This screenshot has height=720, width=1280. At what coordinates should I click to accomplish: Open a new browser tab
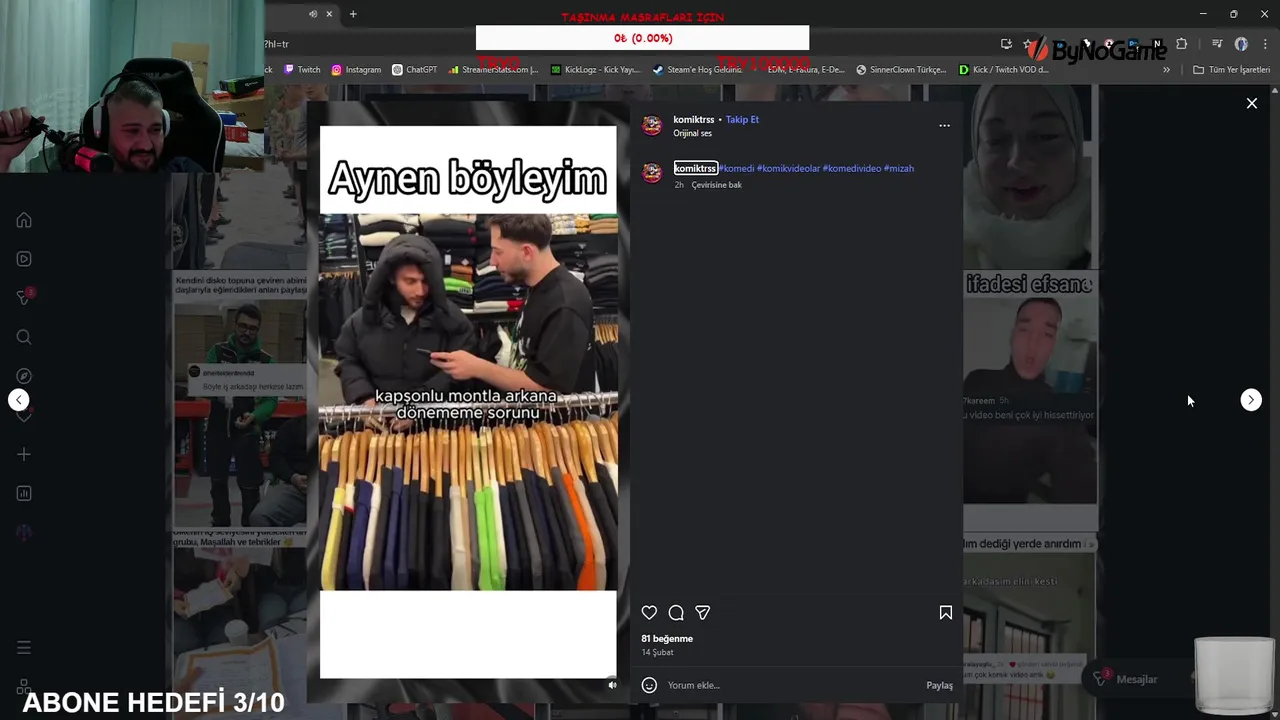click(353, 14)
